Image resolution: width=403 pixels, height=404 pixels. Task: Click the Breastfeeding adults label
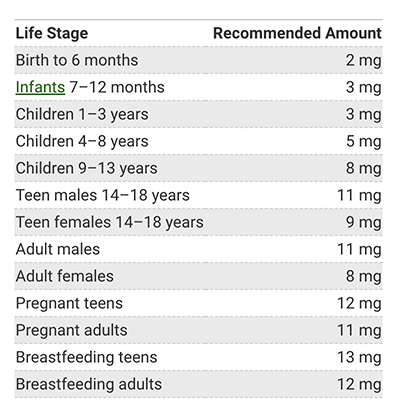89,384
